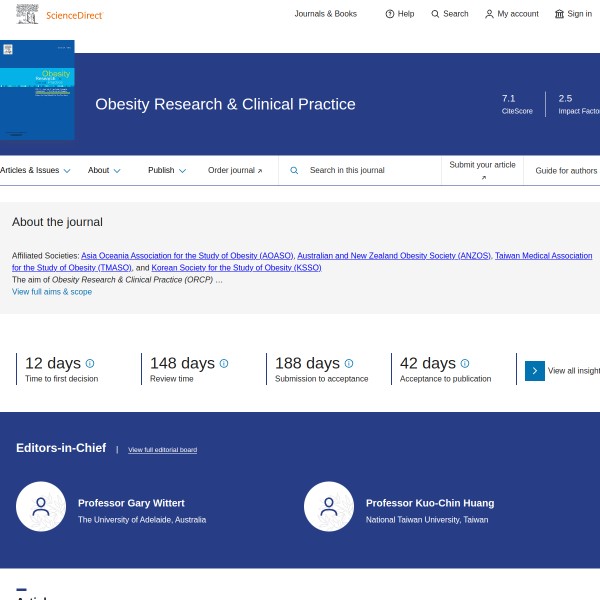This screenshot has height=600, width=600.
Task: Open Help via question mark icon
Action: point(390,14)
